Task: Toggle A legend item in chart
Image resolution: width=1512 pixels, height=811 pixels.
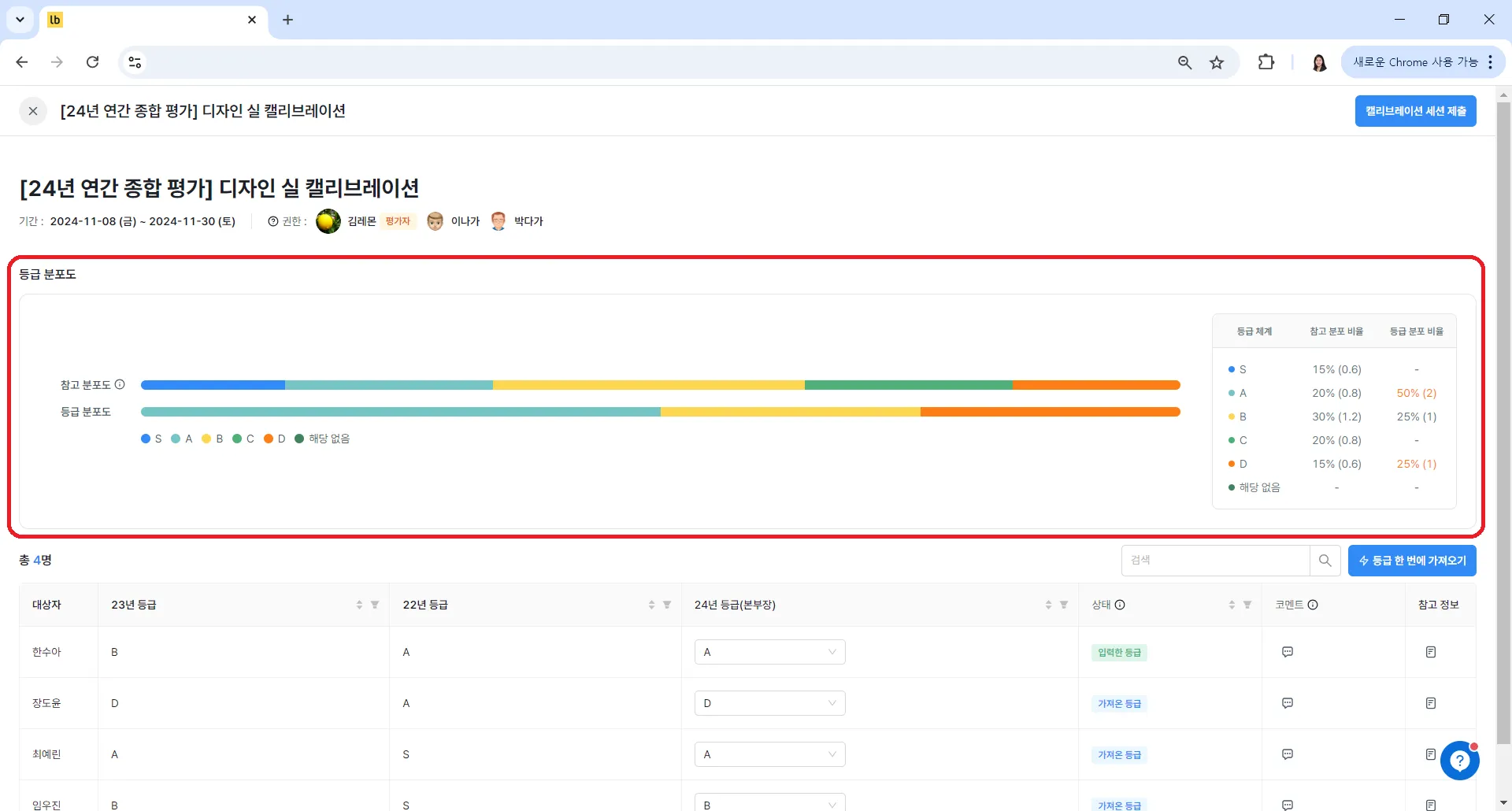Action: point(182,439)
